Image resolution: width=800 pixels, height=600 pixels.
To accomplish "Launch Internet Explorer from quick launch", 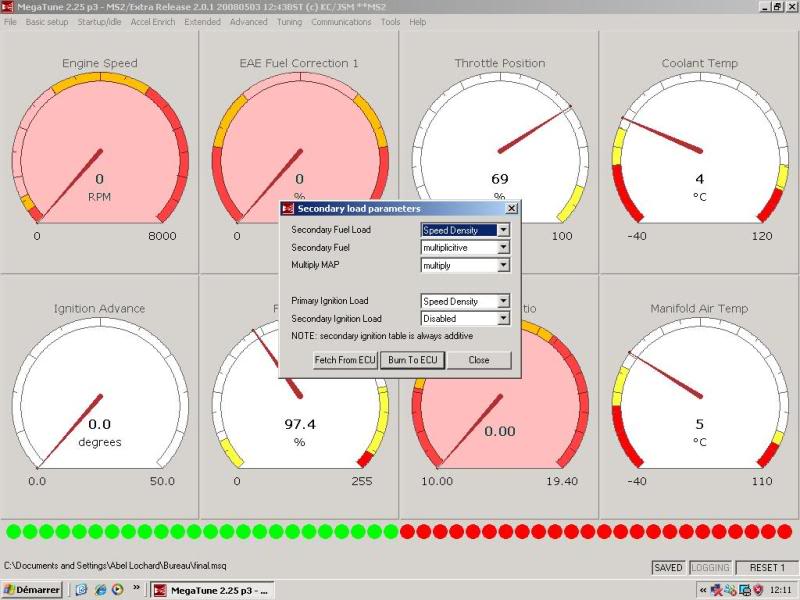I will (100, 590).
